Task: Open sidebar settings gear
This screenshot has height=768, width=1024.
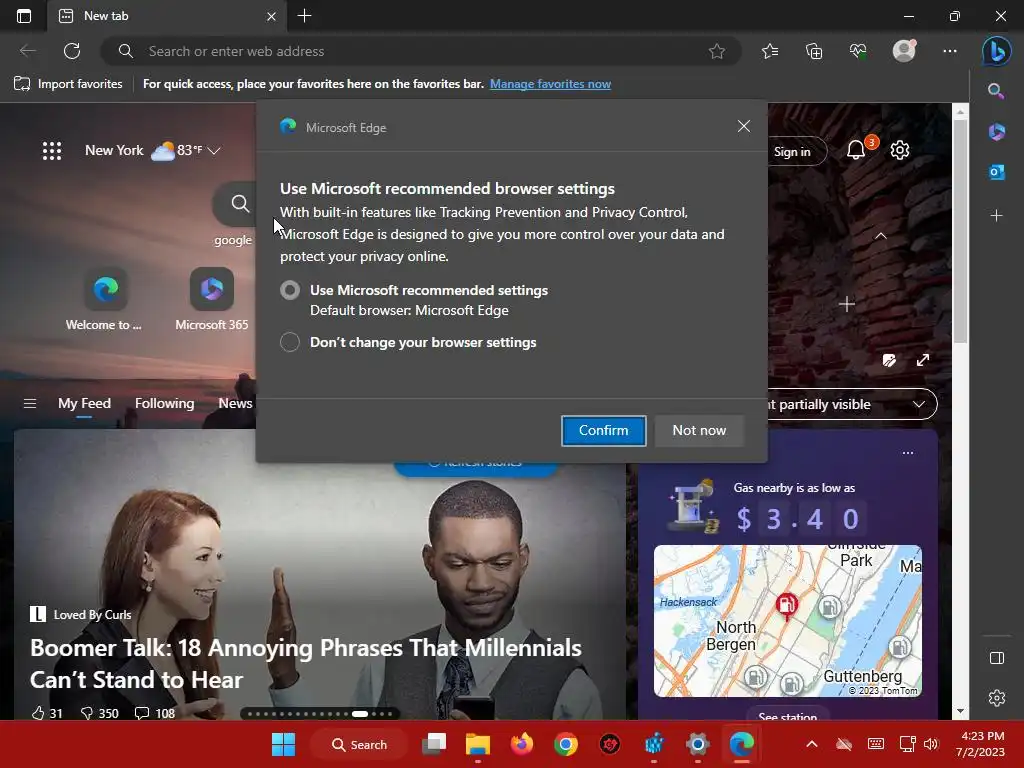Action: coord(997,697)
